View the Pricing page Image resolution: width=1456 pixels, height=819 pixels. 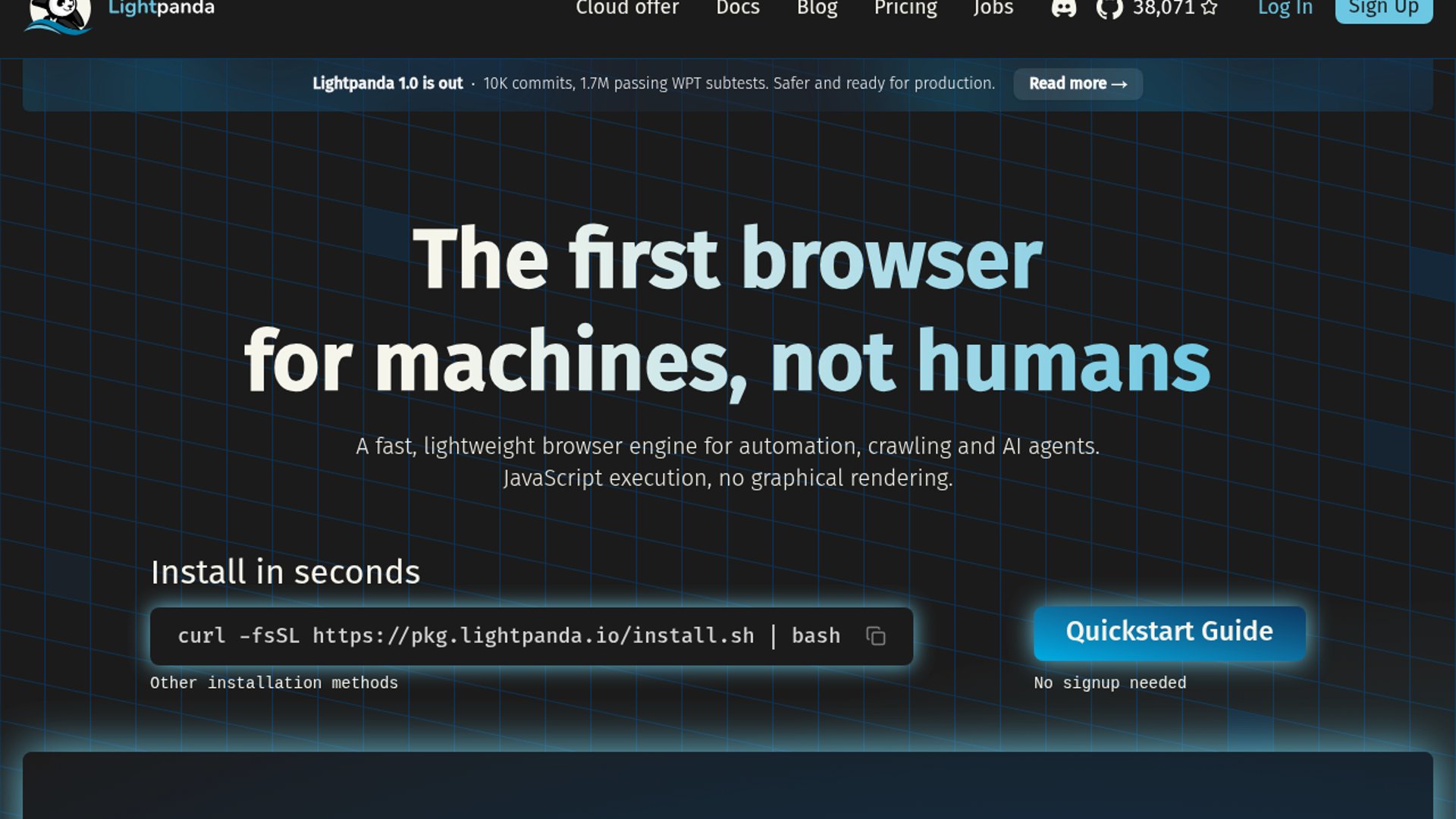coord(905,8)
